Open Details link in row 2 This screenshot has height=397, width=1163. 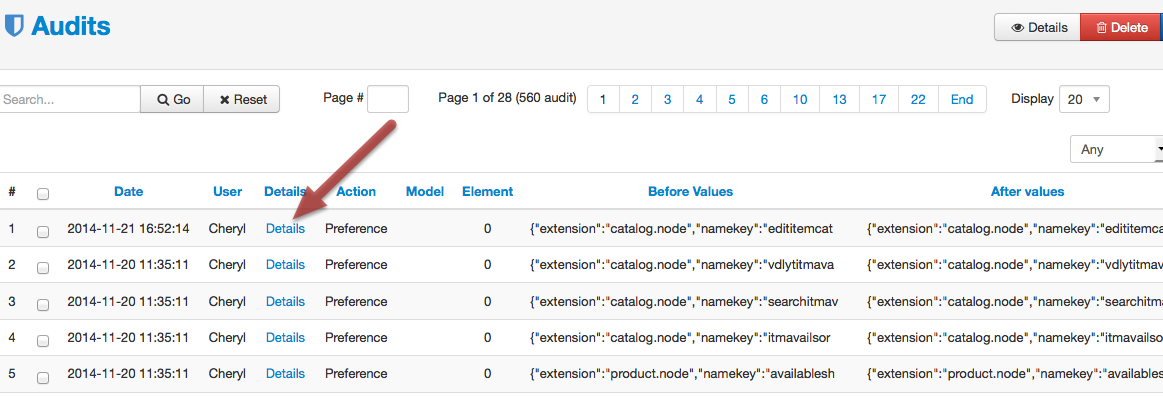286,264
